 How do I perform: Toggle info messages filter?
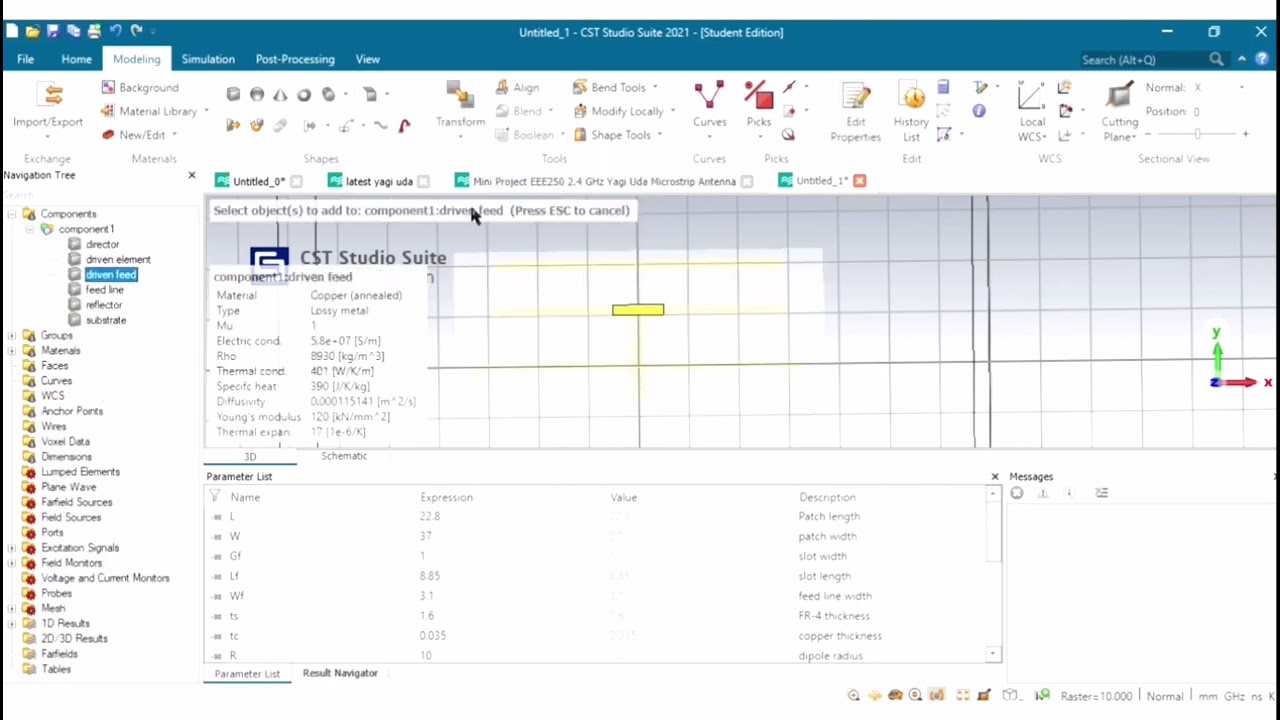tap(1068, 493)
